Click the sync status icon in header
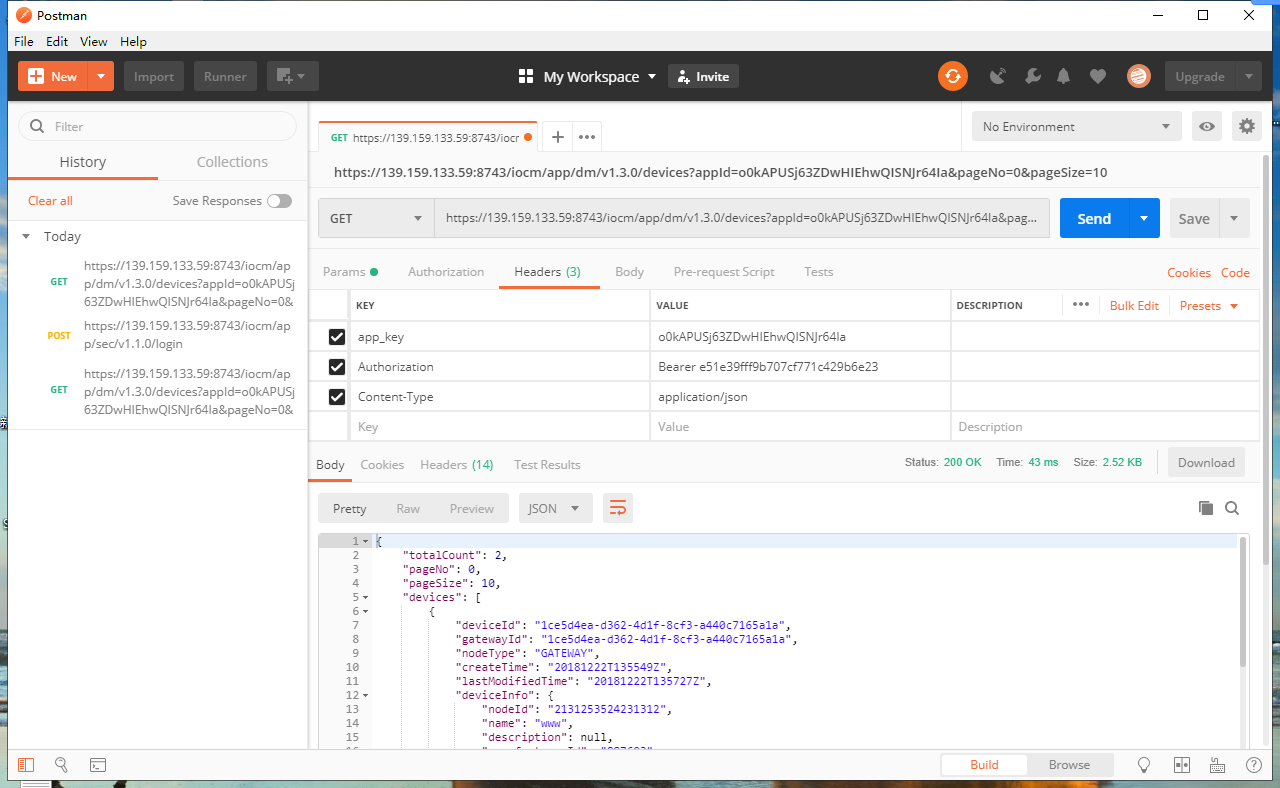The width and height of the screenshot is (1280, 788). click(952, 76)
